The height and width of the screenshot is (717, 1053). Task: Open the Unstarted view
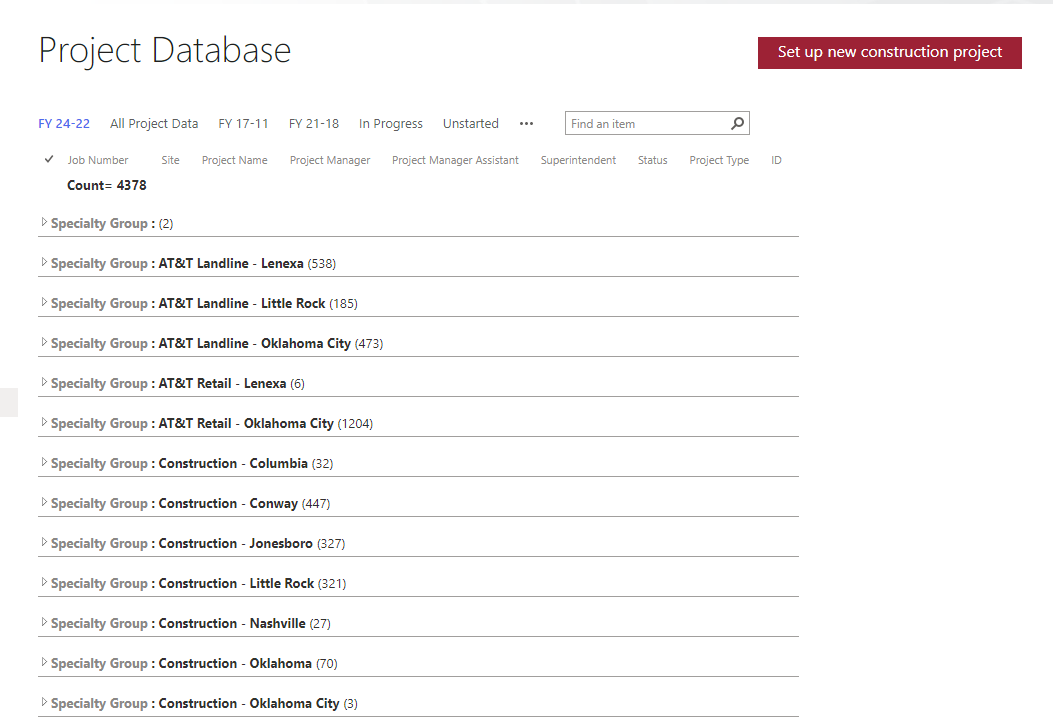click(x=470, y=124)
